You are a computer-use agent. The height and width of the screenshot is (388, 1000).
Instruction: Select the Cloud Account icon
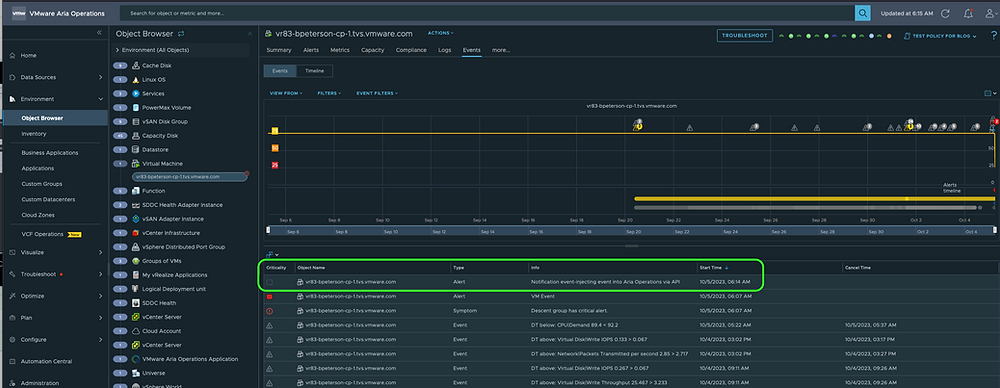click(136, 331)
